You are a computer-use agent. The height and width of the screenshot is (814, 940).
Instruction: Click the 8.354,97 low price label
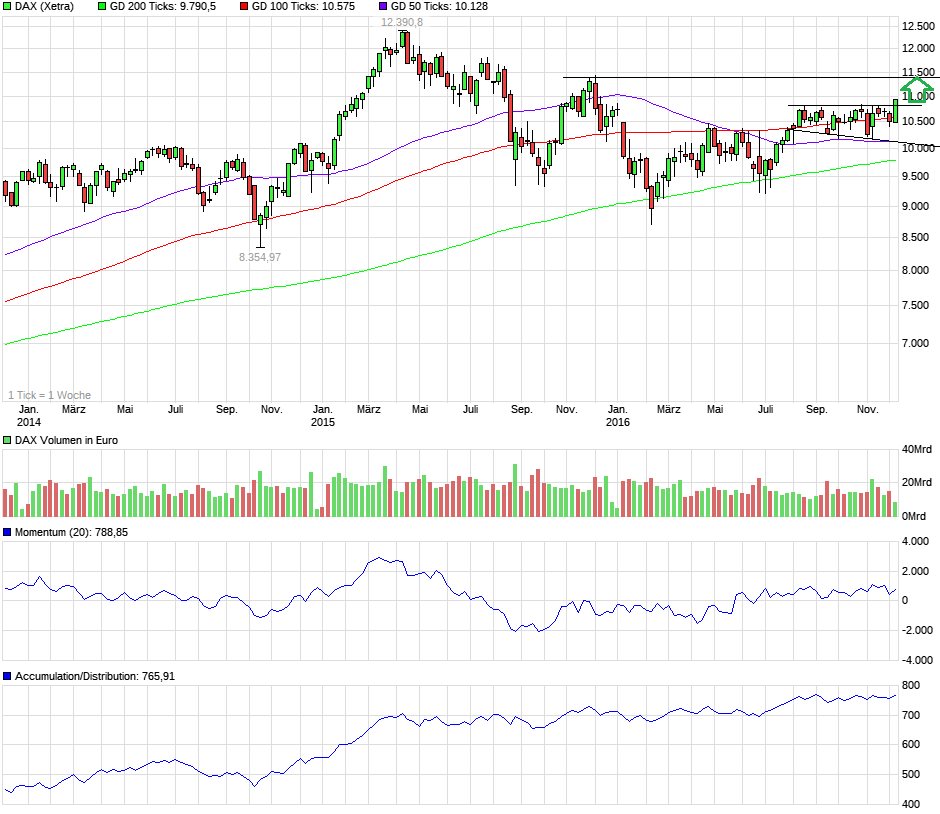(260, 257)
